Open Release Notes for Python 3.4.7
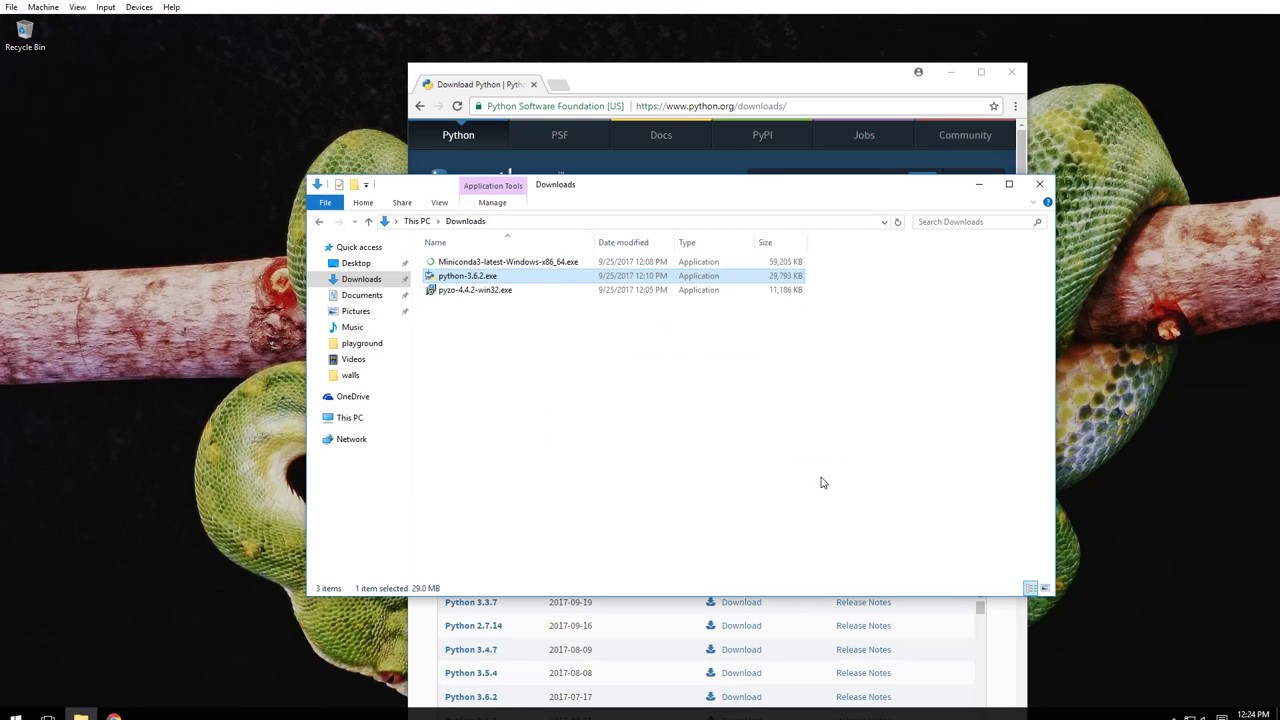This screenshot has width=1280, height=720. (x=863, y=650)
